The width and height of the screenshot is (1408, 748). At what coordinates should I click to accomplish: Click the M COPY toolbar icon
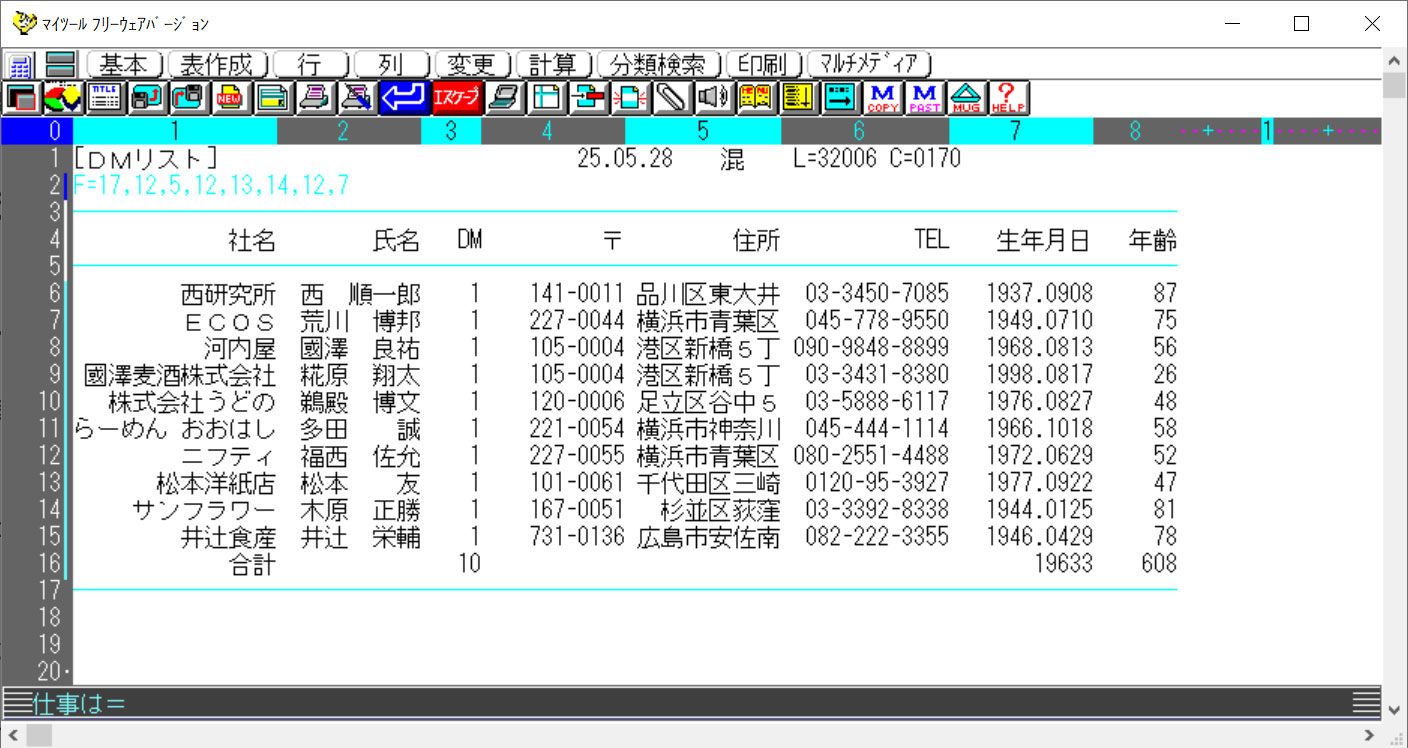884,98
